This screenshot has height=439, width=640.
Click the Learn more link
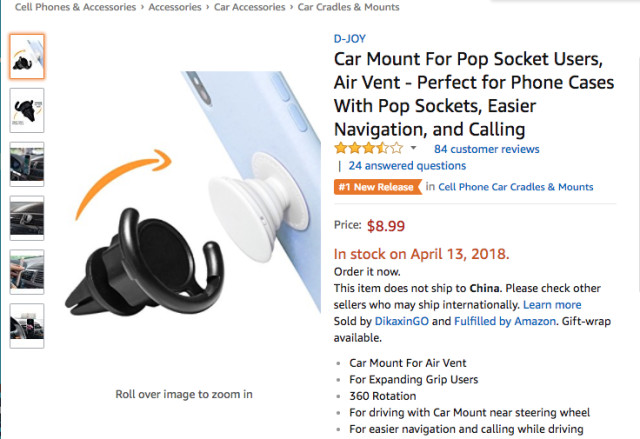point(552,305)
